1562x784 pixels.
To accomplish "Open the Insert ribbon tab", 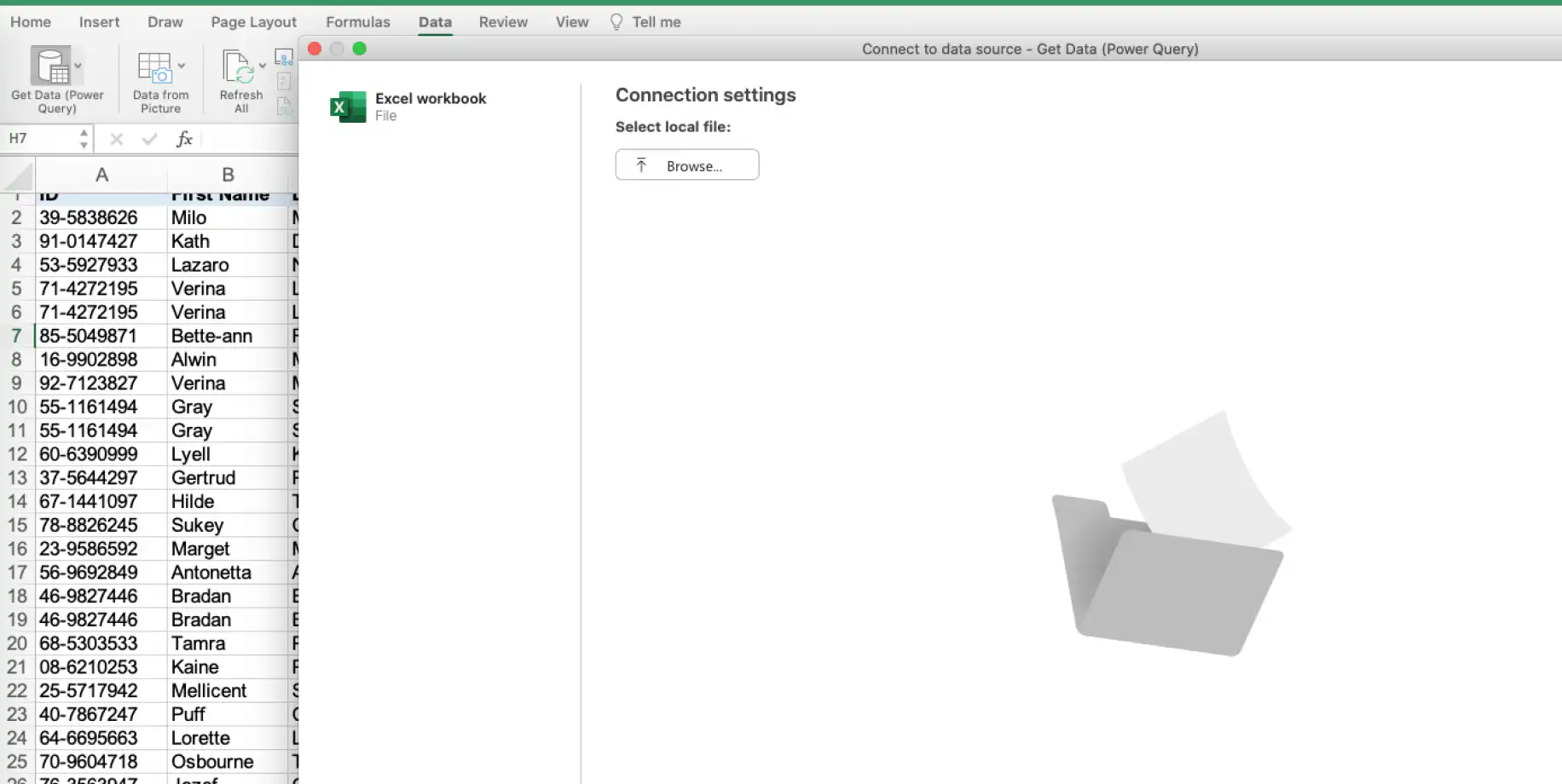I will pyautogui.click(x=100, y=22).
